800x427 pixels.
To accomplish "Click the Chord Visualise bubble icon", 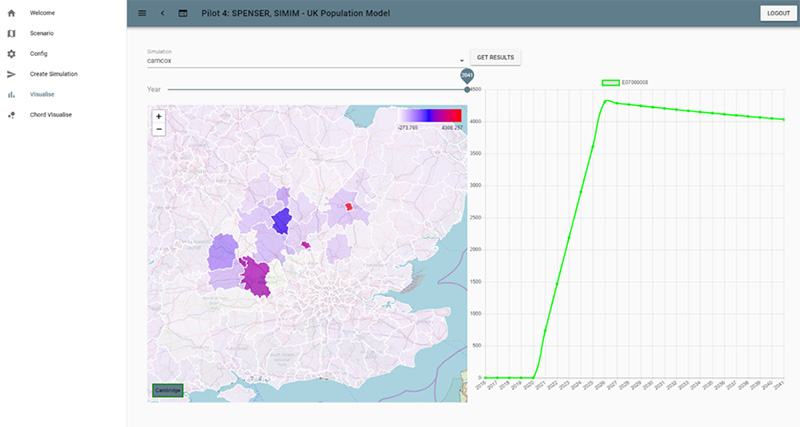I will coord(11,115).
